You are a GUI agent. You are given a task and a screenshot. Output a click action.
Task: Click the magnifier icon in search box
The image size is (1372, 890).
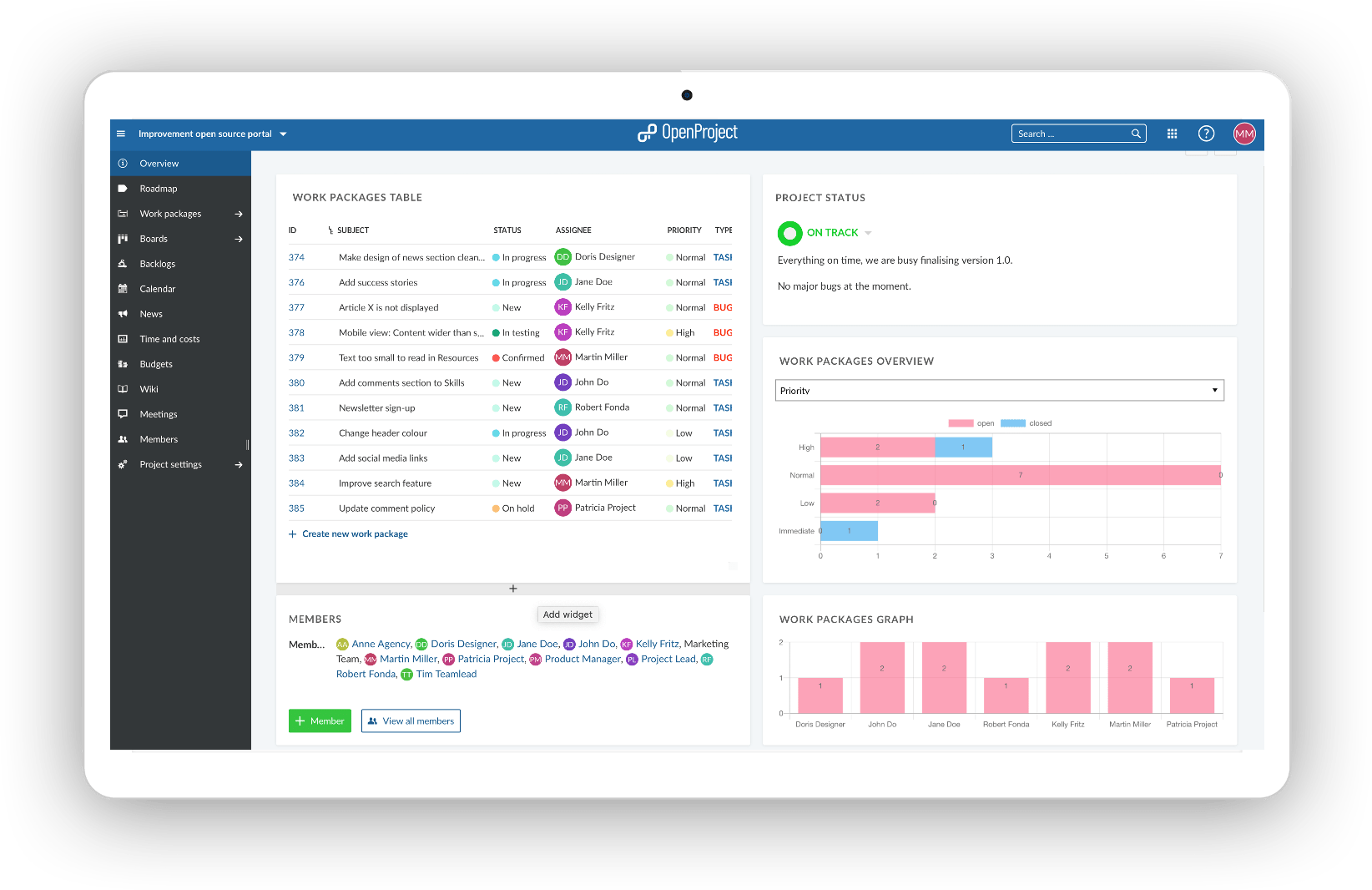1136,134
